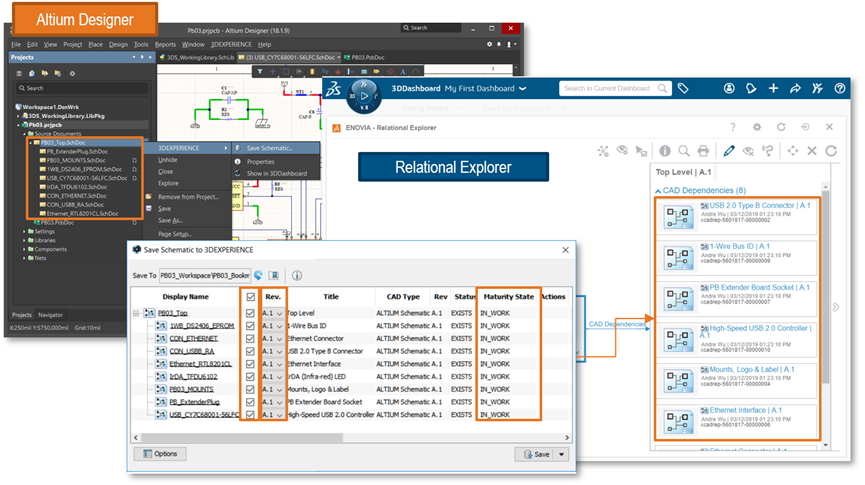Open the Mounts, Logo & Label | A.1 link
This screenshot has width=865, height=485.
coord(752,370)
